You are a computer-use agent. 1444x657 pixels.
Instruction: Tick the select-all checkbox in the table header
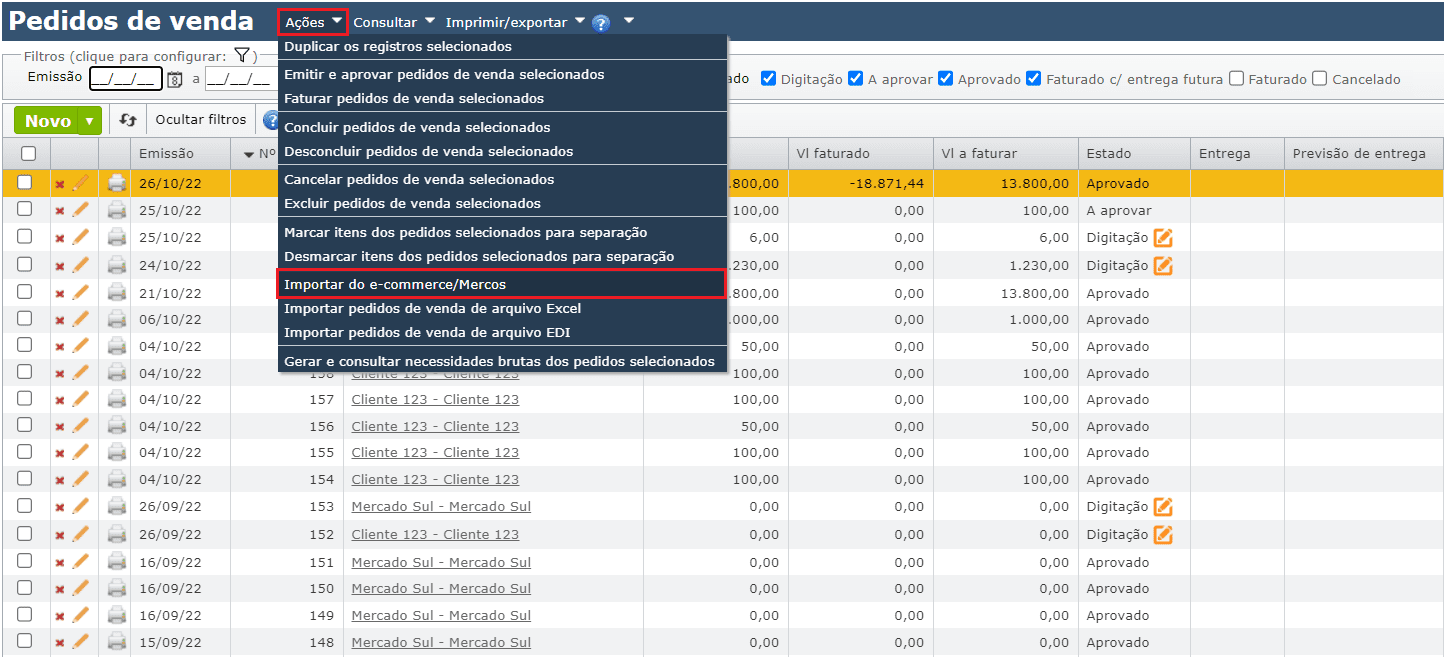pyautogui.click(x=28, y=153)
